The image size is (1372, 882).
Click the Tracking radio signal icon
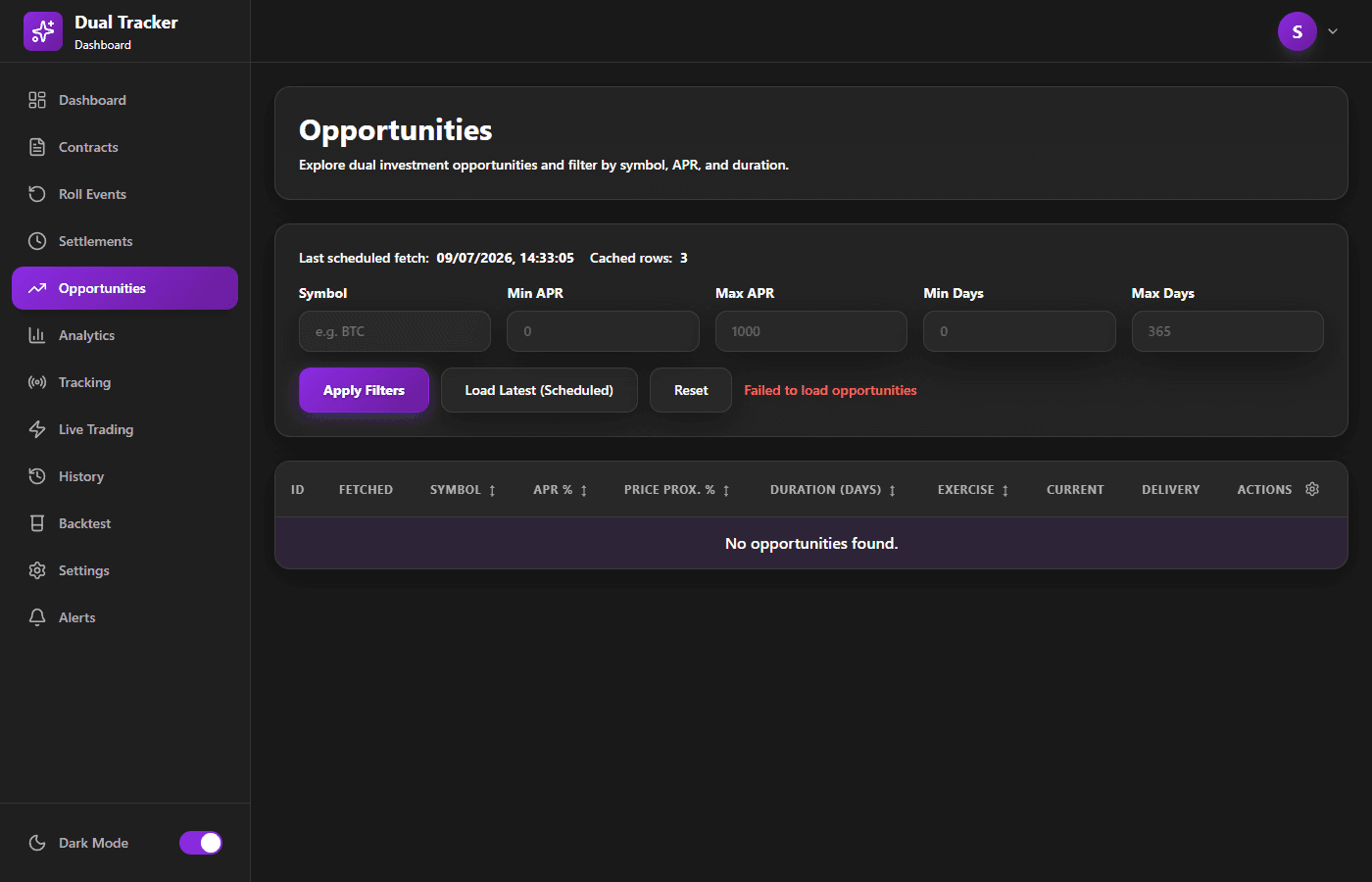(x=37, y=382)
